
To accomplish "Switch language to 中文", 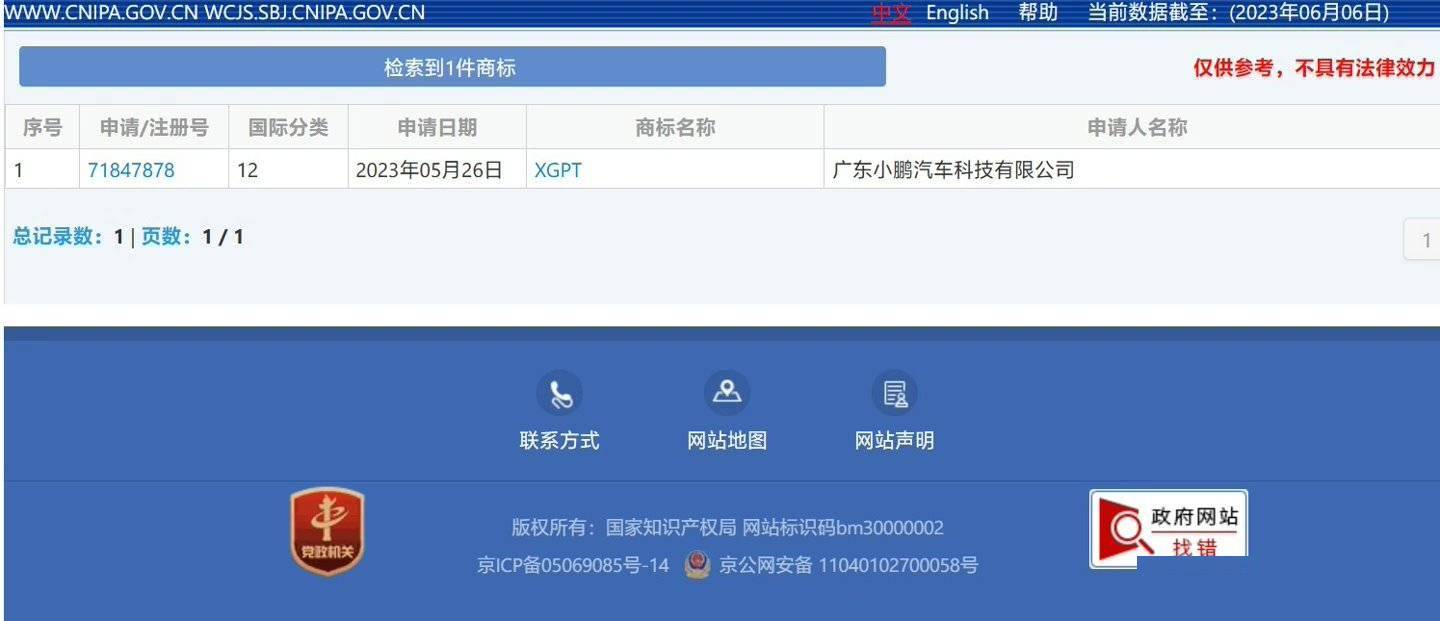I will (x=891, y=13).
